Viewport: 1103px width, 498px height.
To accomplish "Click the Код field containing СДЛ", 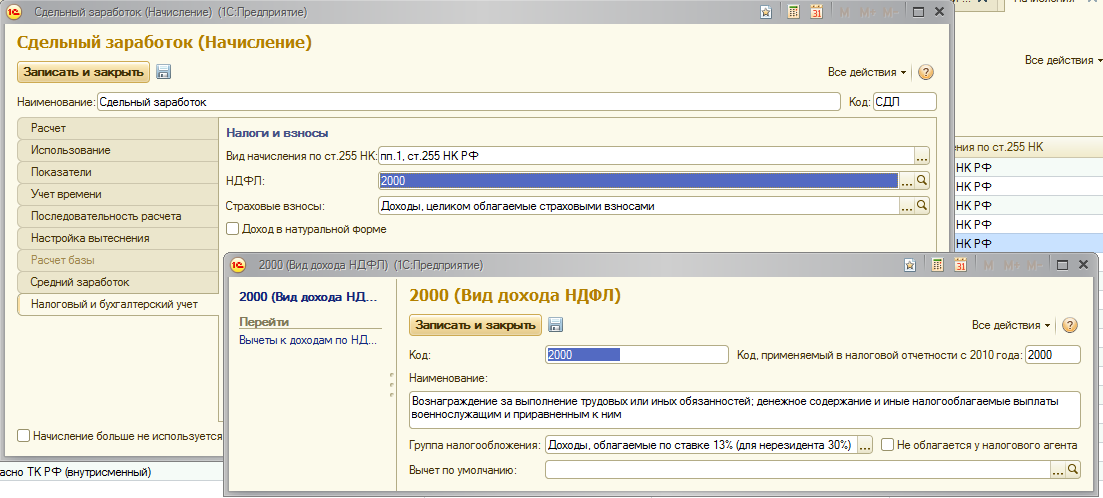I will [x=905, y=102].
